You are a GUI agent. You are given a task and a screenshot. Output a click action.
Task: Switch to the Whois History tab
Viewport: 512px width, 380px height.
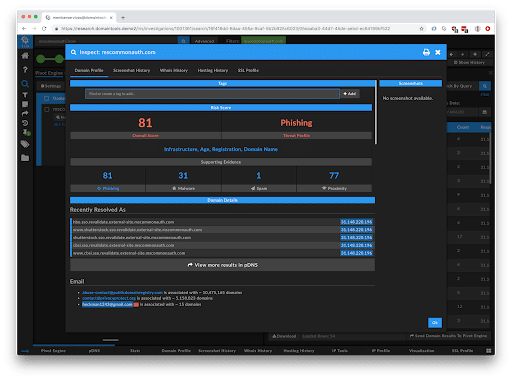point(174,70)
